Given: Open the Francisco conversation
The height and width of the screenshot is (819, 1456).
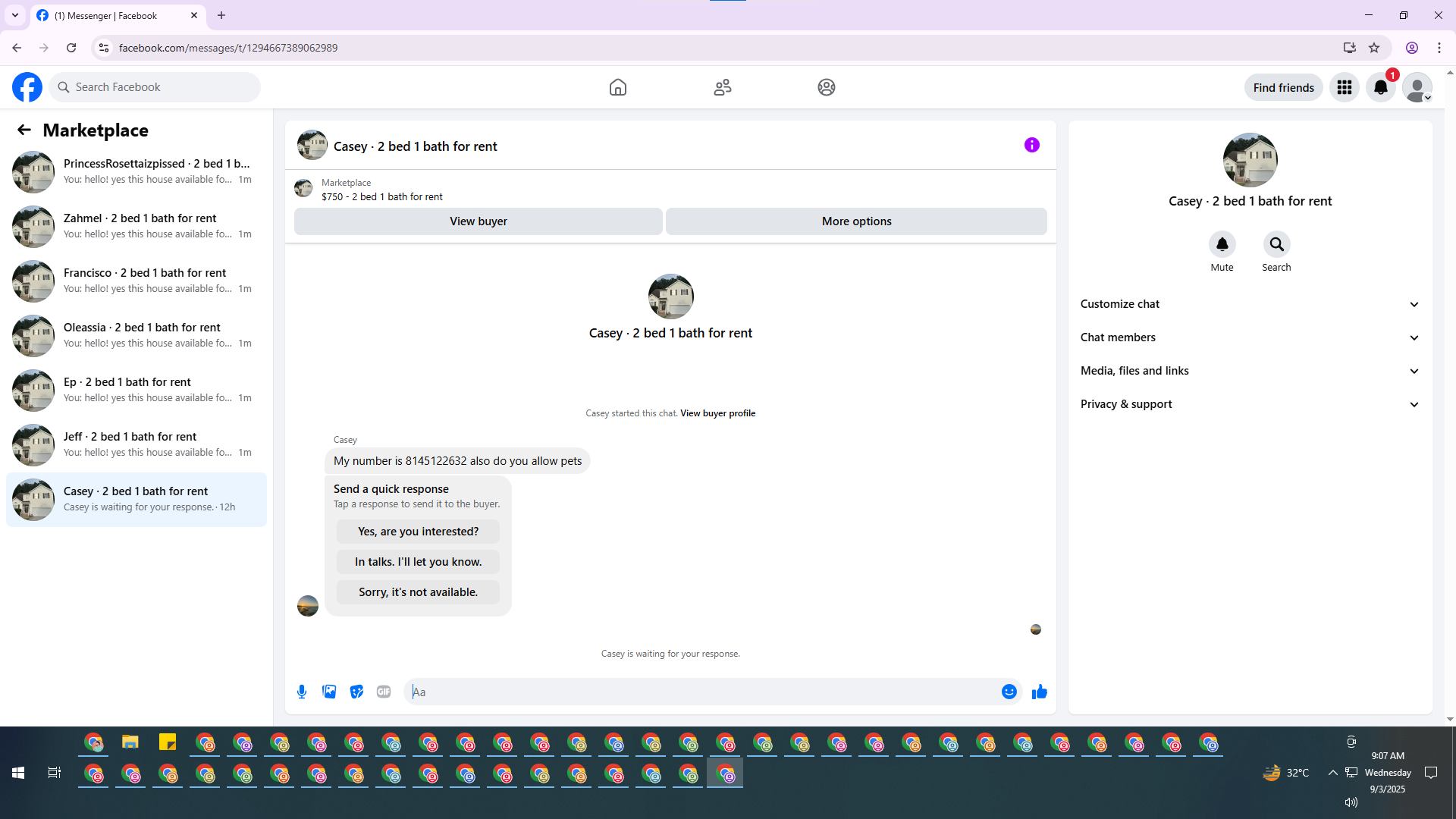Looking at the screenshot, I should (x=136, y=281).
